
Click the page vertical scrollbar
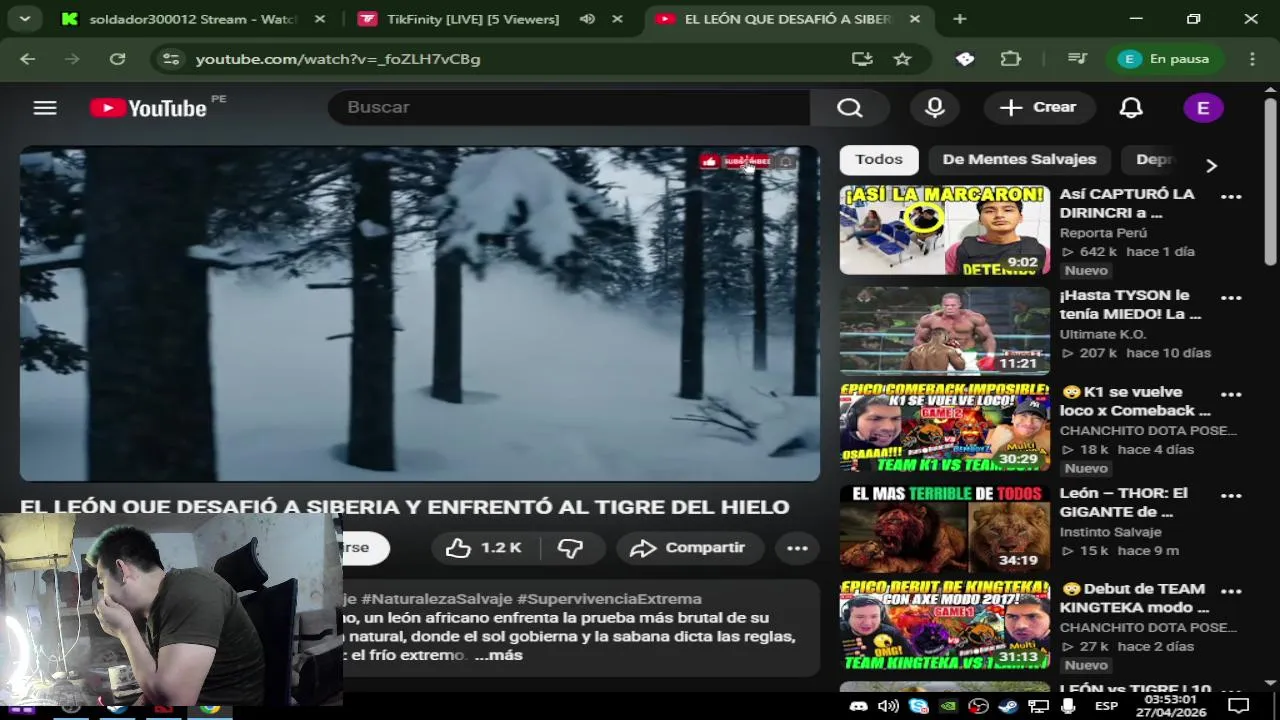(1270, 182)
